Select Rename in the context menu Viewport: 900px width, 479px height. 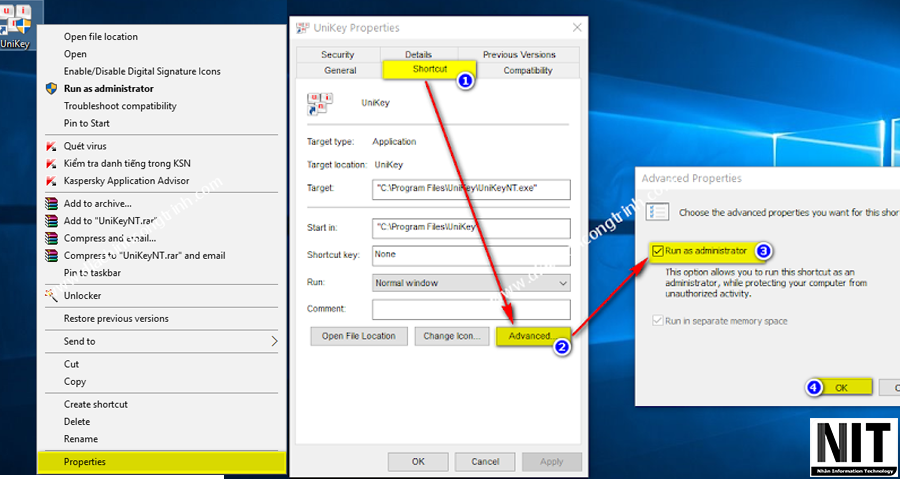pos(80,439)
